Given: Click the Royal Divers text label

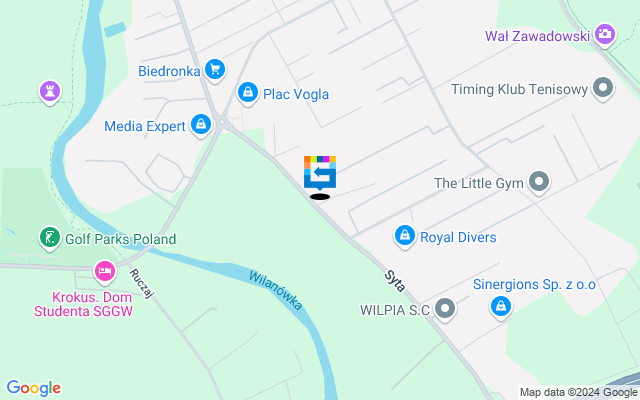Looking at the screenshot, I should pos(458,237).
